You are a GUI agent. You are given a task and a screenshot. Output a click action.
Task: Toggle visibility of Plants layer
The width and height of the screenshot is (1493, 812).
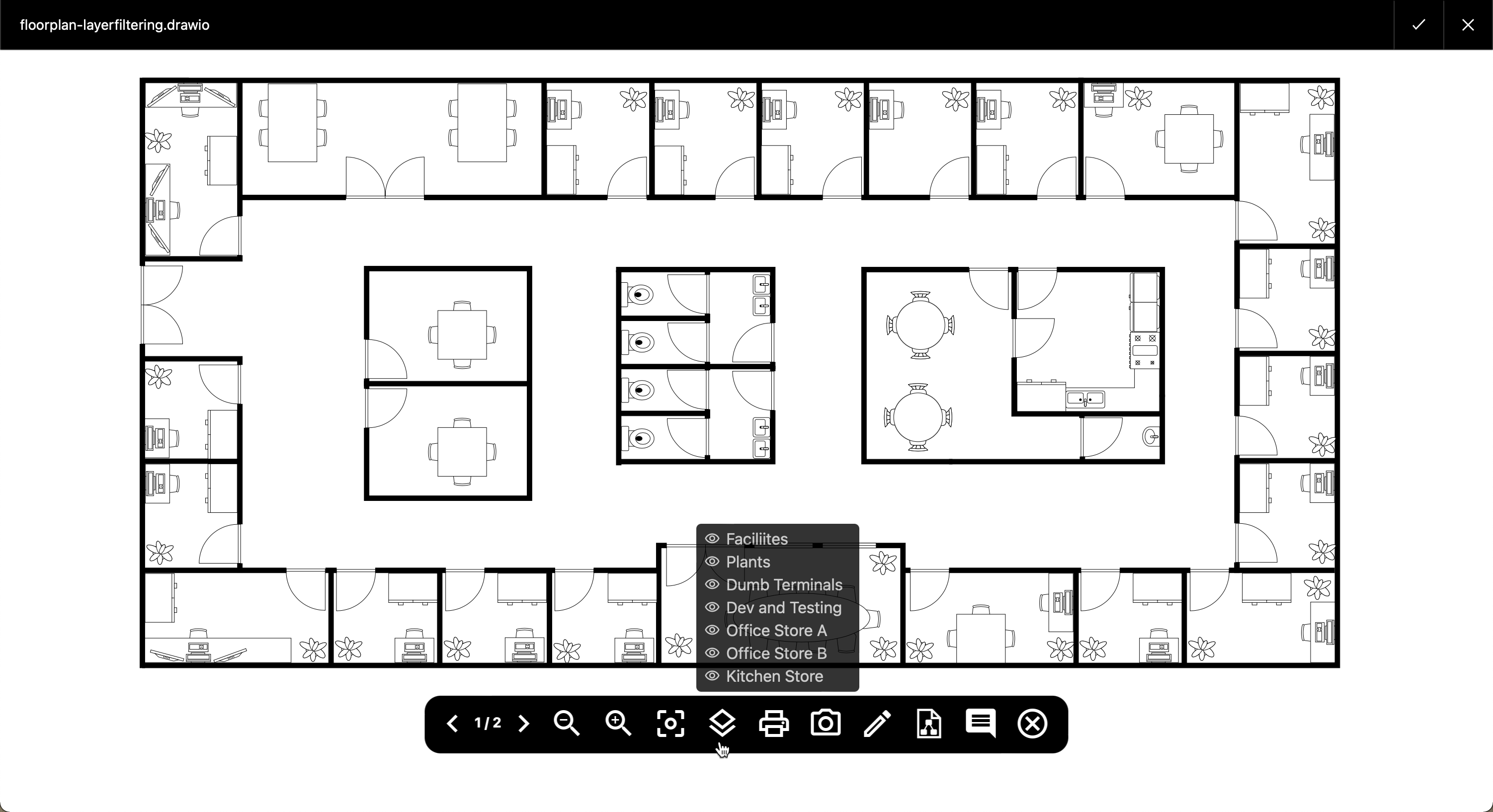(x=712, y=561)
